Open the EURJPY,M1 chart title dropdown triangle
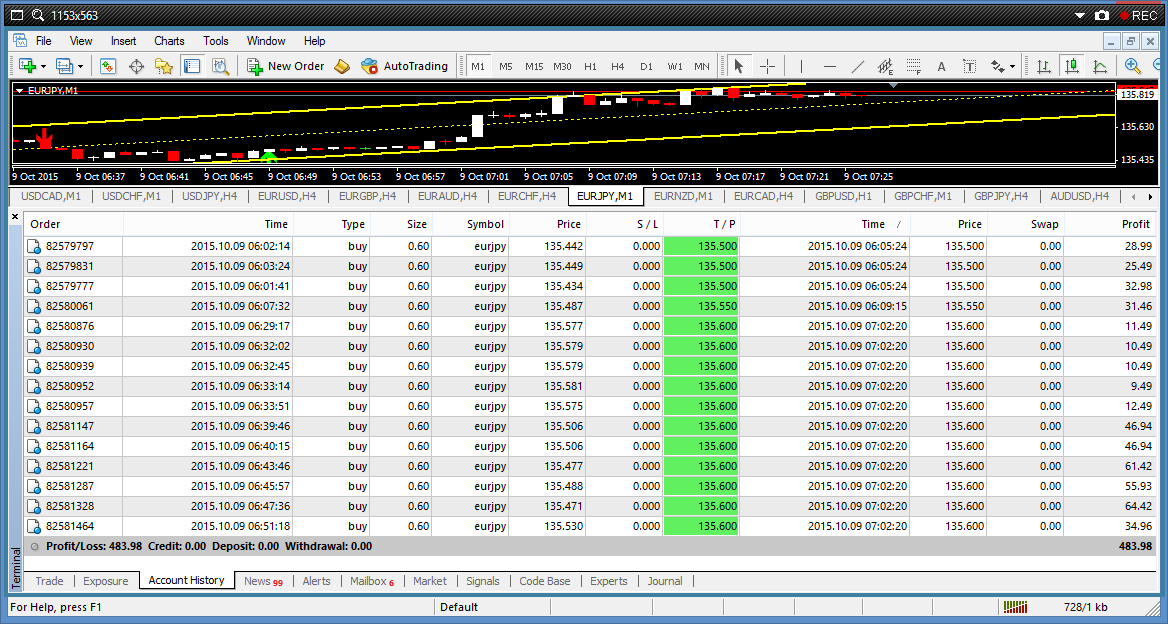Image resolution: width=1168 pixels, height=624 pixels. pos(20,91)
